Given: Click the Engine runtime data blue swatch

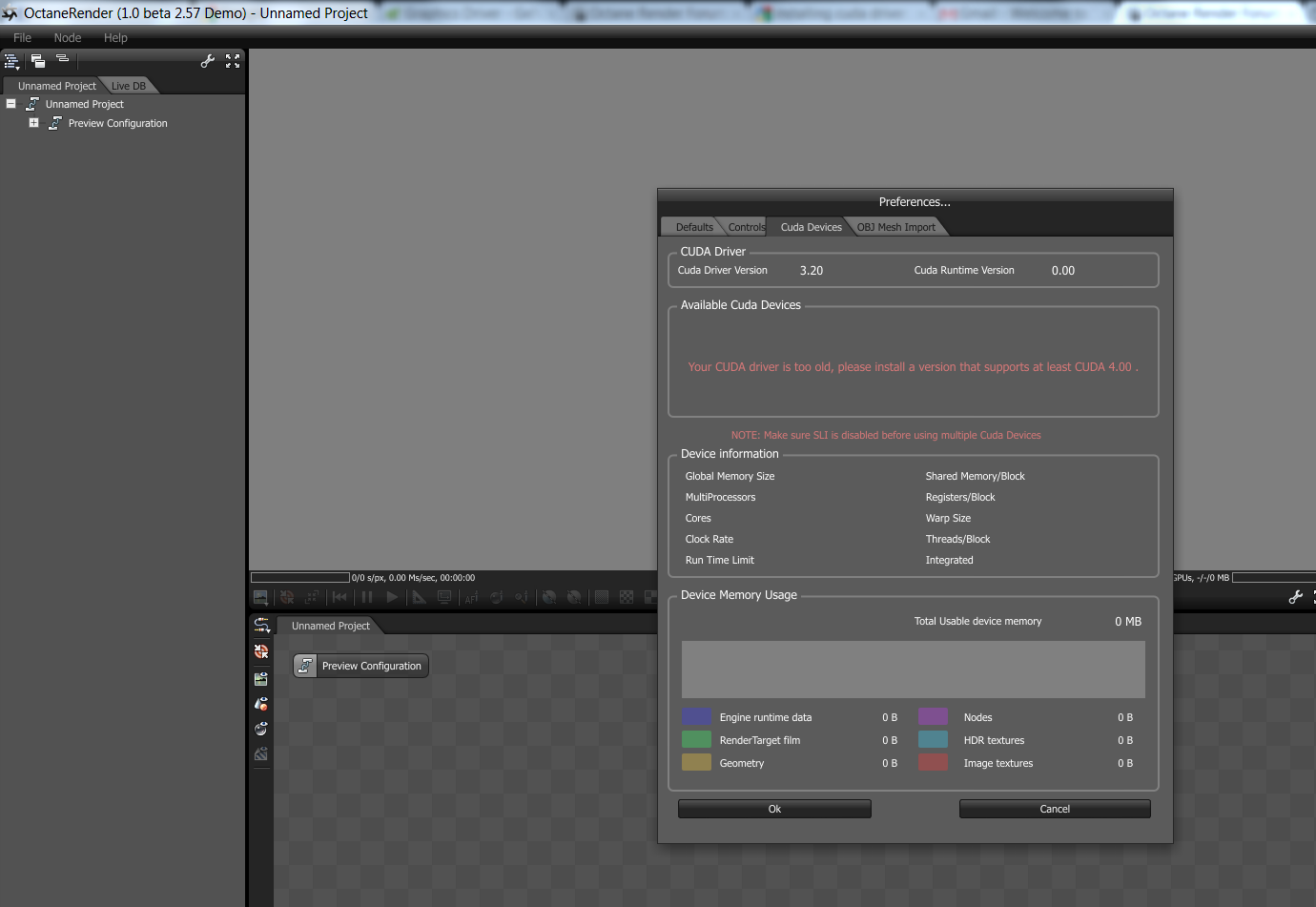Looking at the screenshot, I should tap(697, 716).
